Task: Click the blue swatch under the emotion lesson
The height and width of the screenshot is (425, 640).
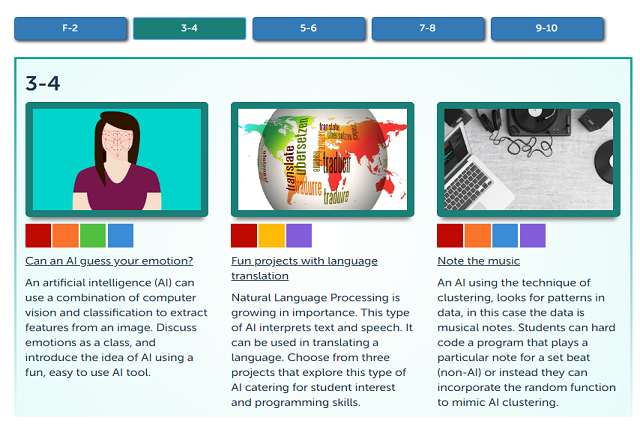Action: point(120,236)
